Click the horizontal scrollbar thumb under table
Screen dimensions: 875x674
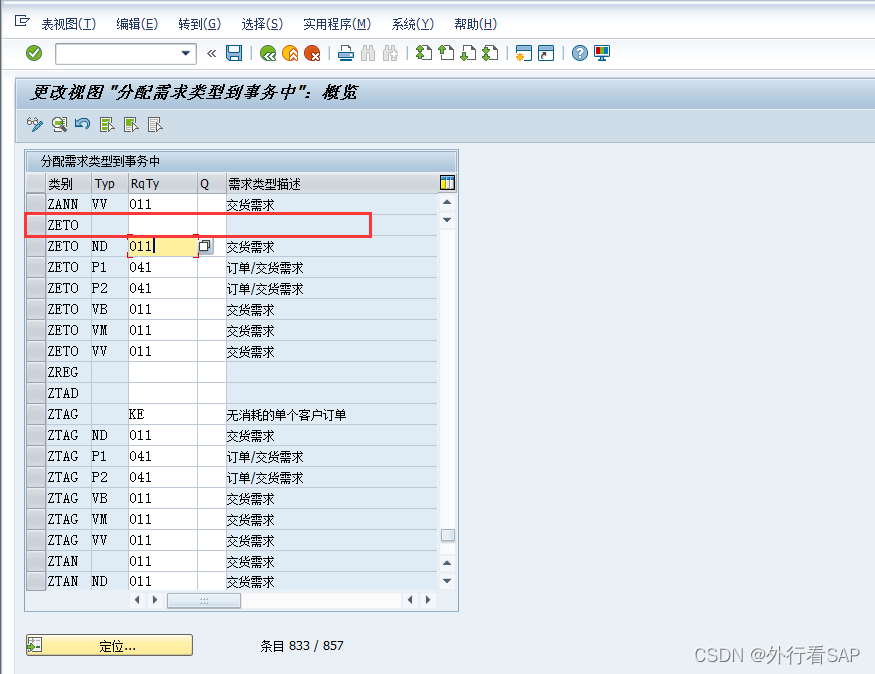(204, 600)
